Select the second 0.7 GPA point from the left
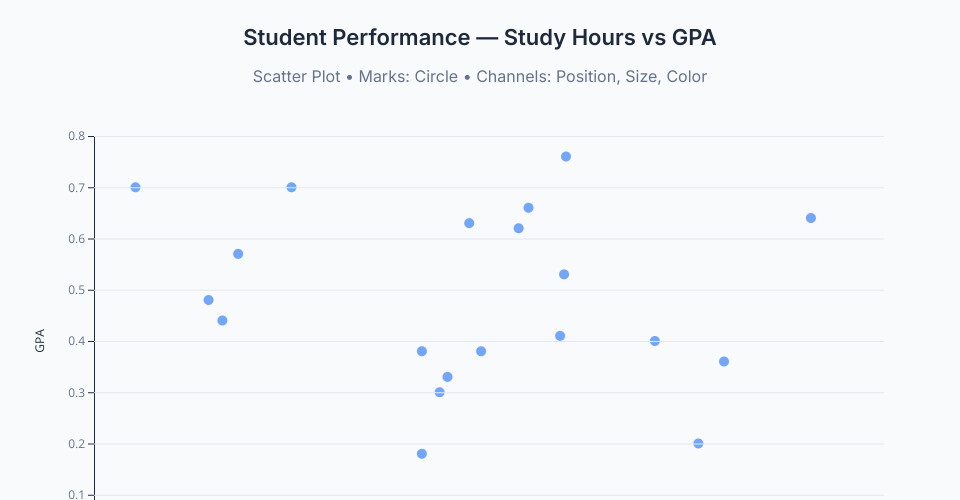960x500 pixels. tap(291, 187)
